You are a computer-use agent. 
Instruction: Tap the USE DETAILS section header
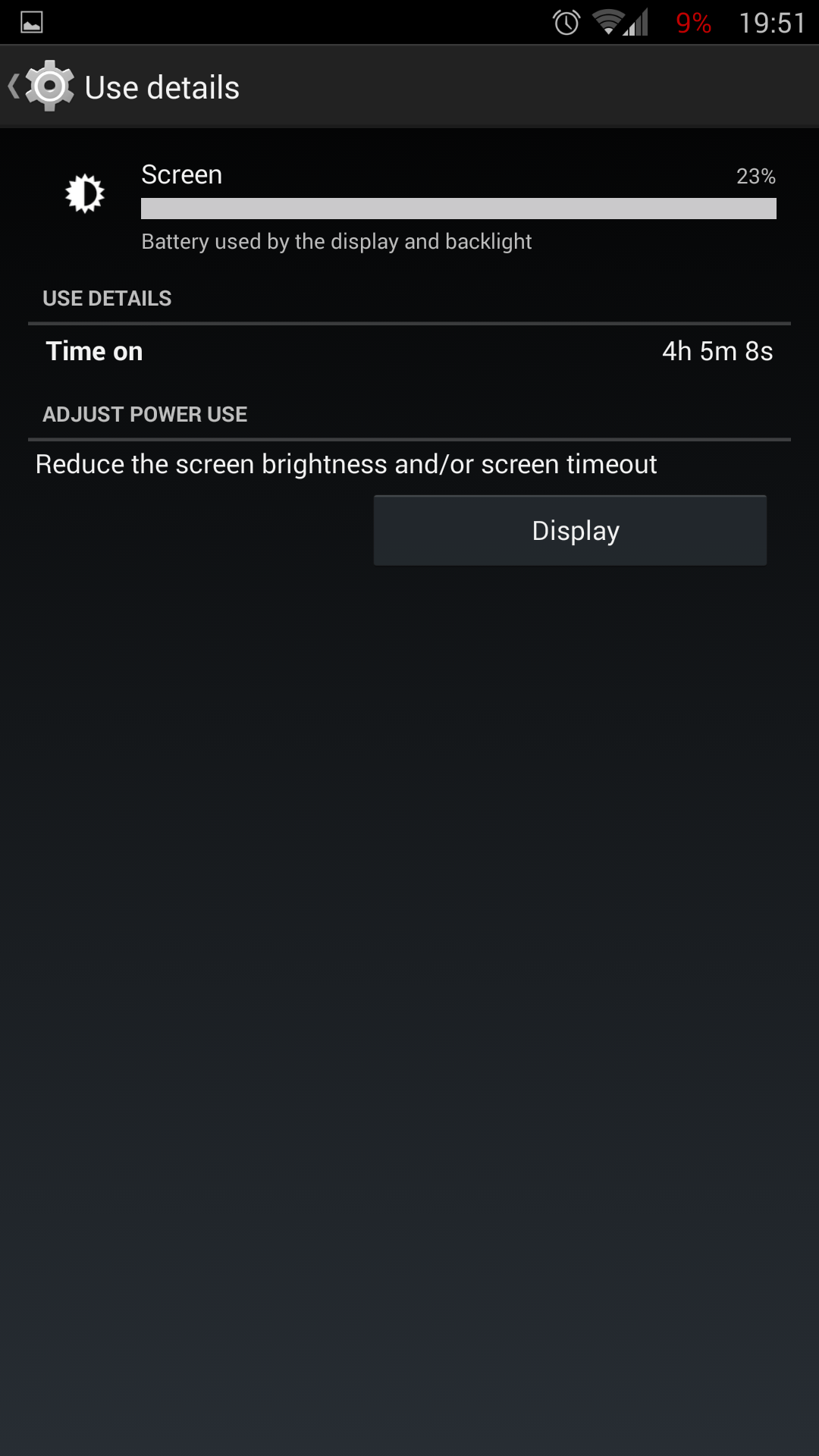107,299
